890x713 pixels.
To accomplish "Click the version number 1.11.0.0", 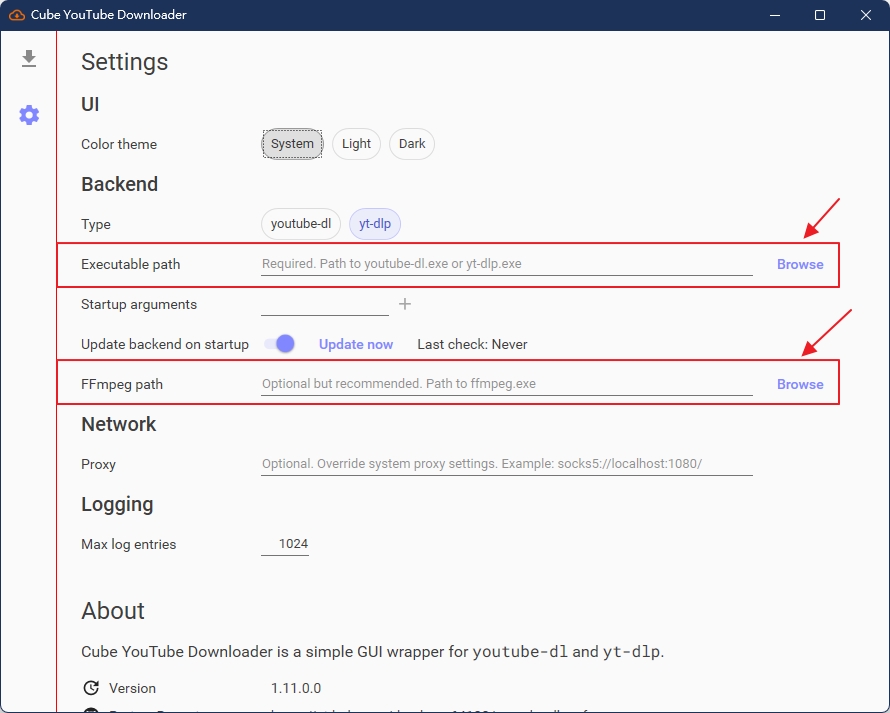I will pos(296,689).
